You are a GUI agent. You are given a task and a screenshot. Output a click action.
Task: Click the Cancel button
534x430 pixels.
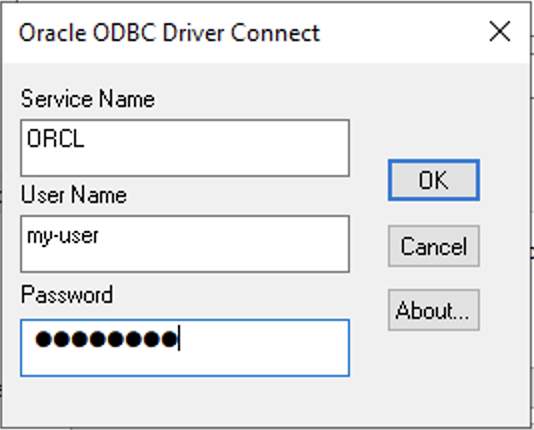(x=434, y=246)
